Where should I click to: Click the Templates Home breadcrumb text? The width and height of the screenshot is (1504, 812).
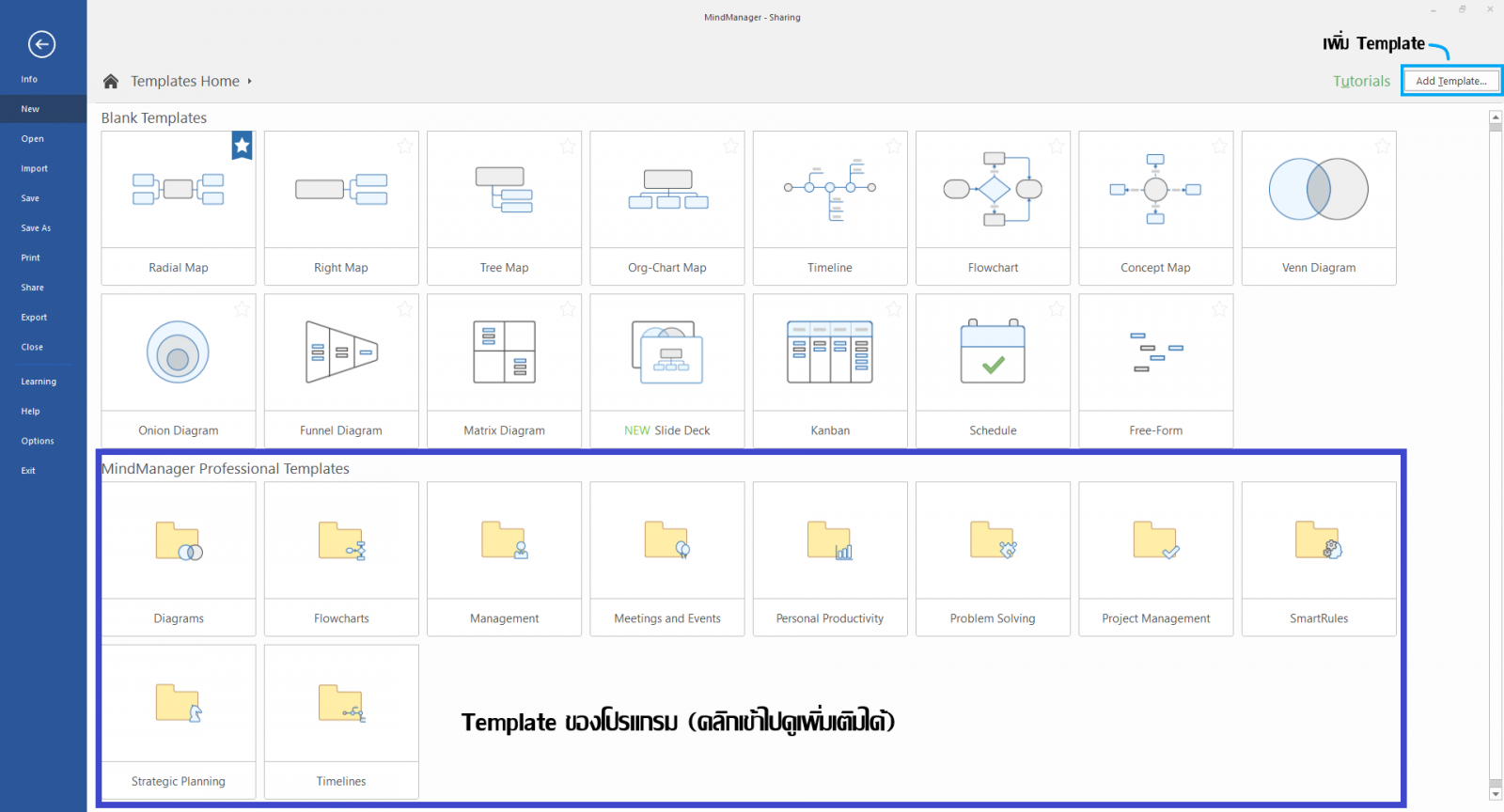(x=185, y=81)
